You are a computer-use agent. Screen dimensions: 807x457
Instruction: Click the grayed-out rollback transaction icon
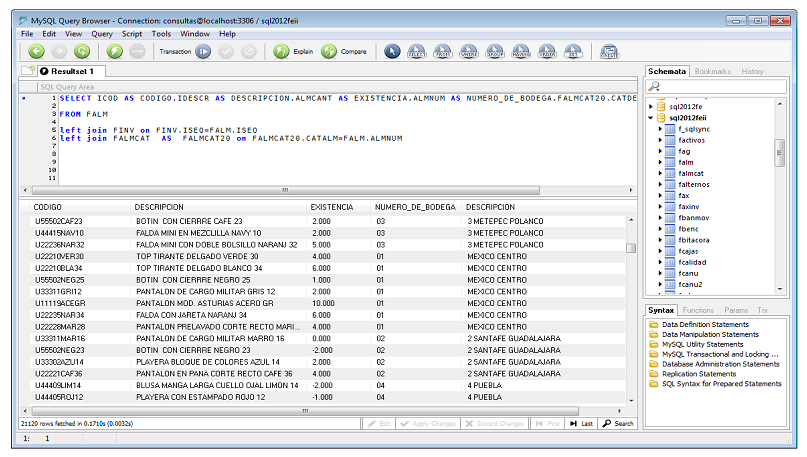tap(249, 51)
